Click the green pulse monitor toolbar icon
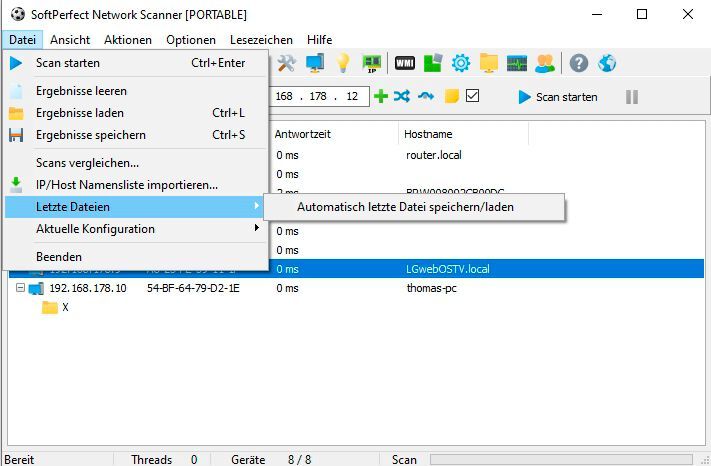Viewport: 711px width, 466px height. (x=517, y=63)
